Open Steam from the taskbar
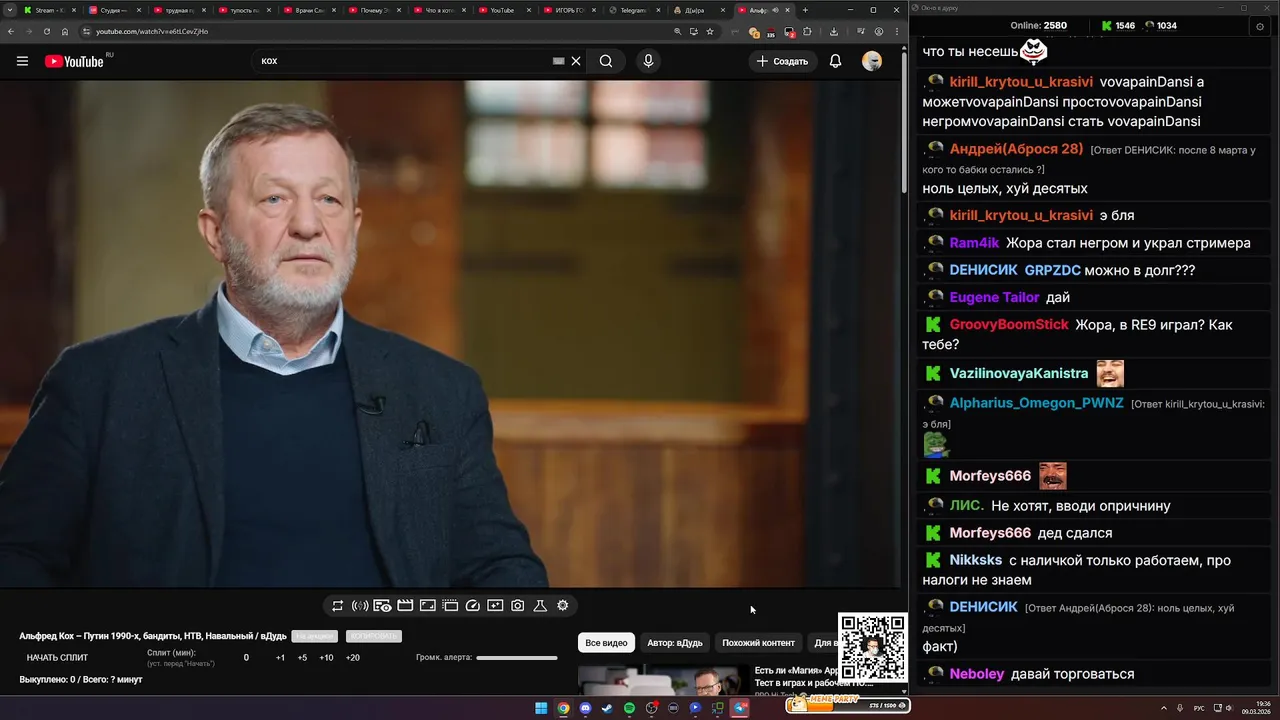1280x720 pixels. [x=607, y=708]
